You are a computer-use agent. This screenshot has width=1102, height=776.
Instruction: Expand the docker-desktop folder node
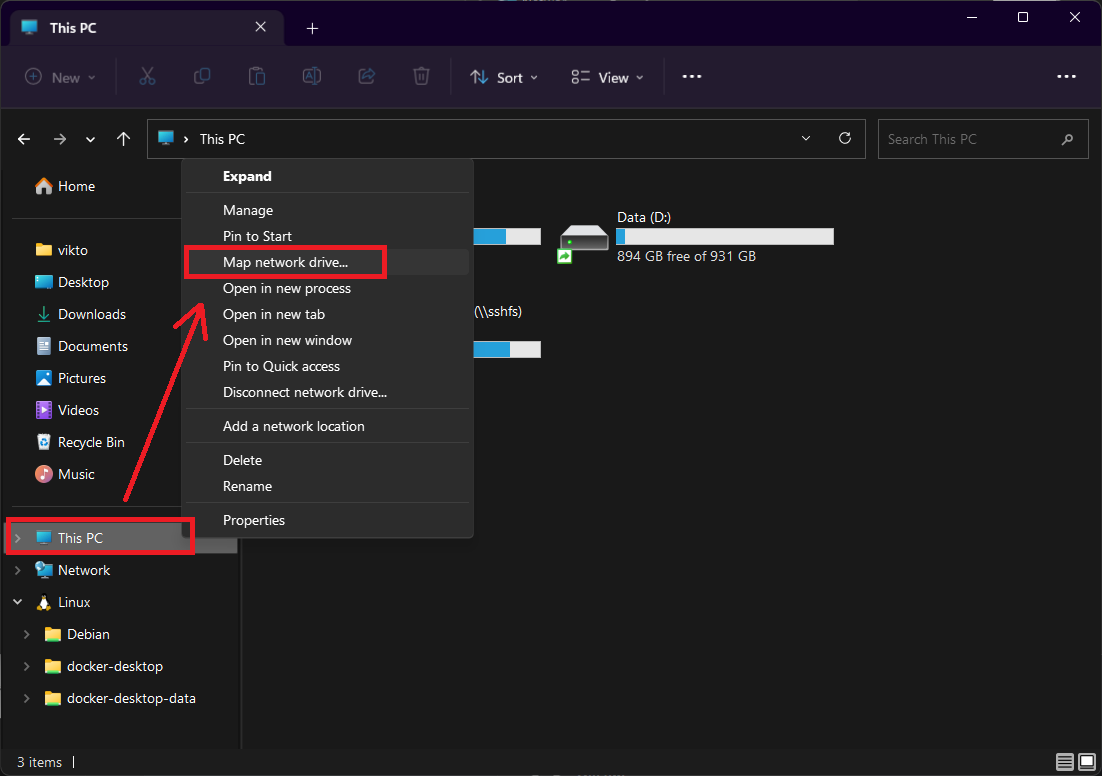point(27,666)
